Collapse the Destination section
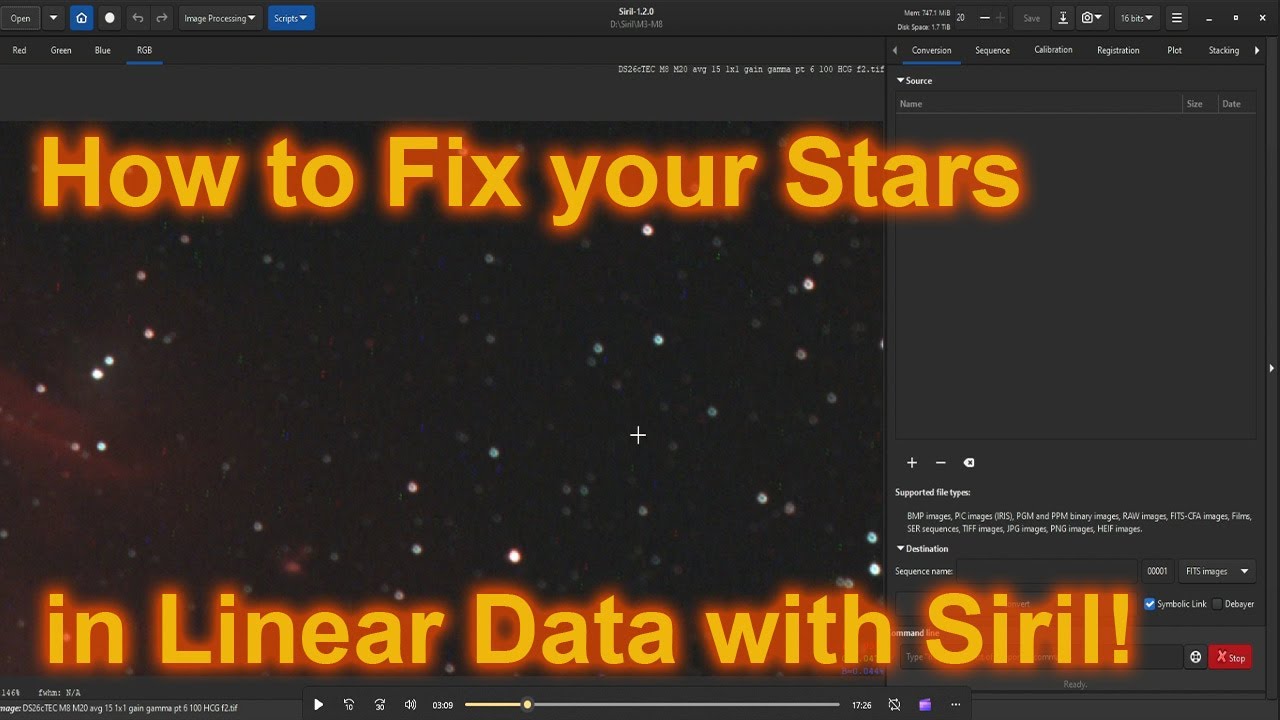1280x720 pixels. click(922, 549)
